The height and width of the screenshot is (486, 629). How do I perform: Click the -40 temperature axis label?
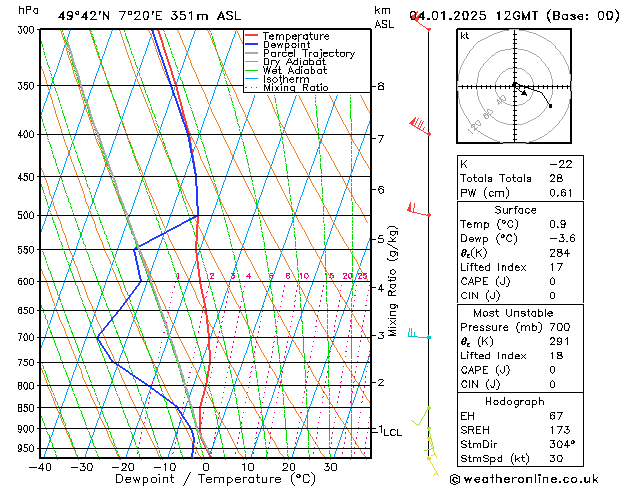[40, 467]
